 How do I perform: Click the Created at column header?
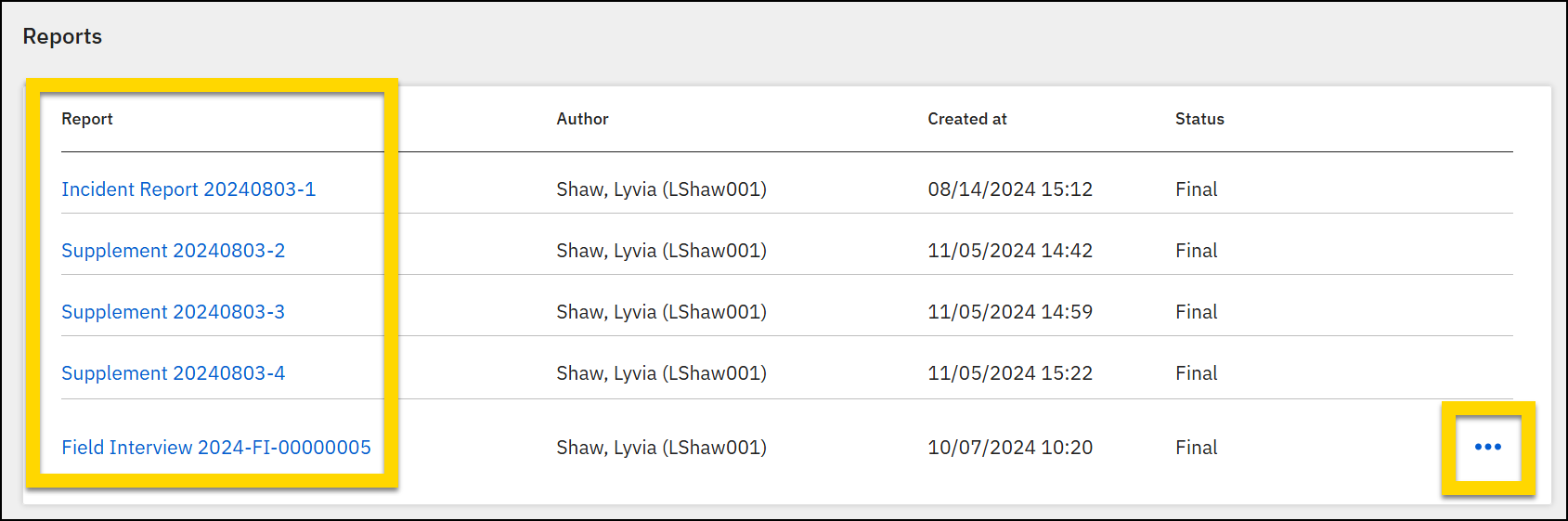pyautogui.click(x=967, y=119)
